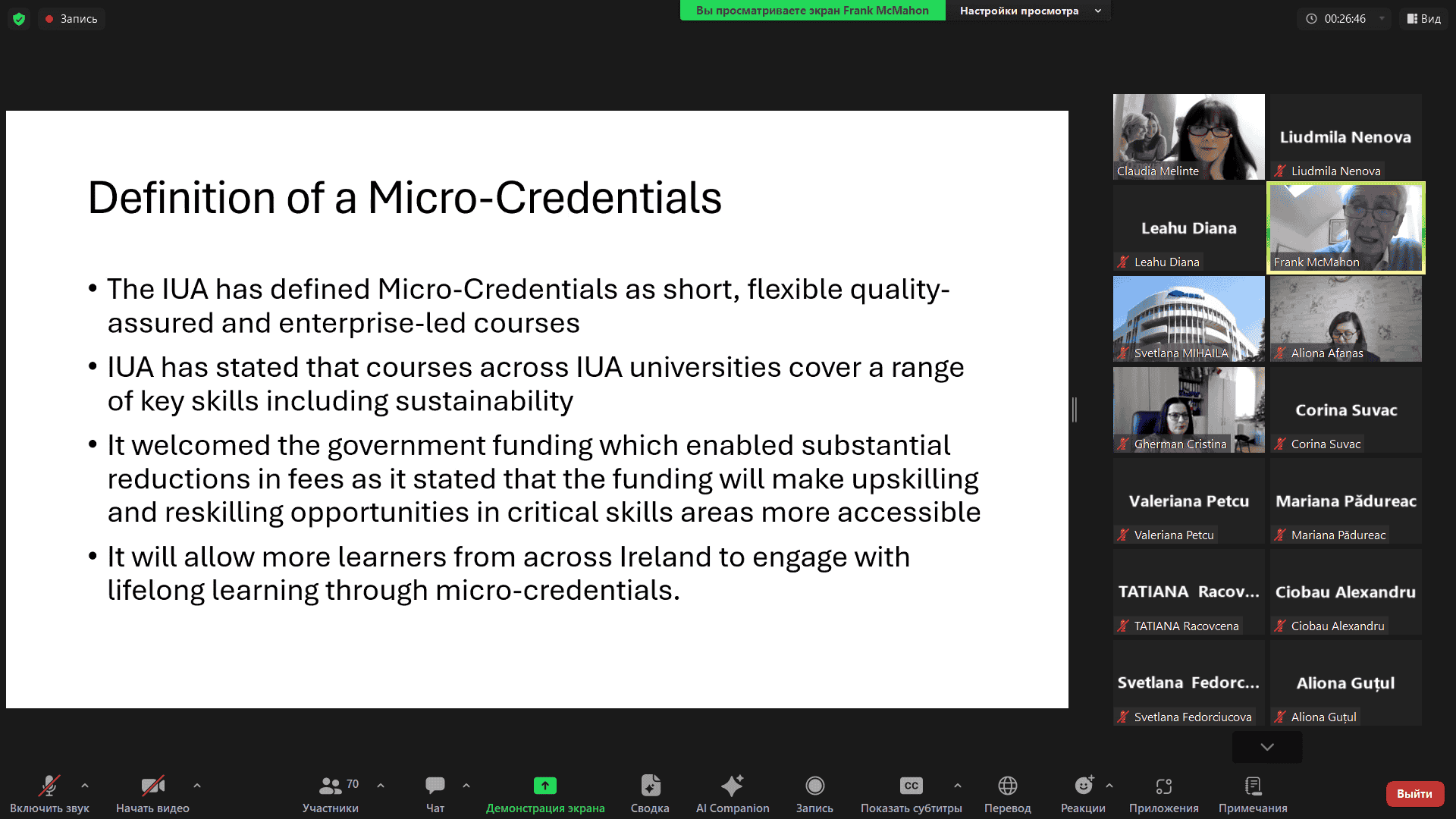Open the Apps (Приложения) icon
Screen dimensions: 1456x819
point(1163,786)
